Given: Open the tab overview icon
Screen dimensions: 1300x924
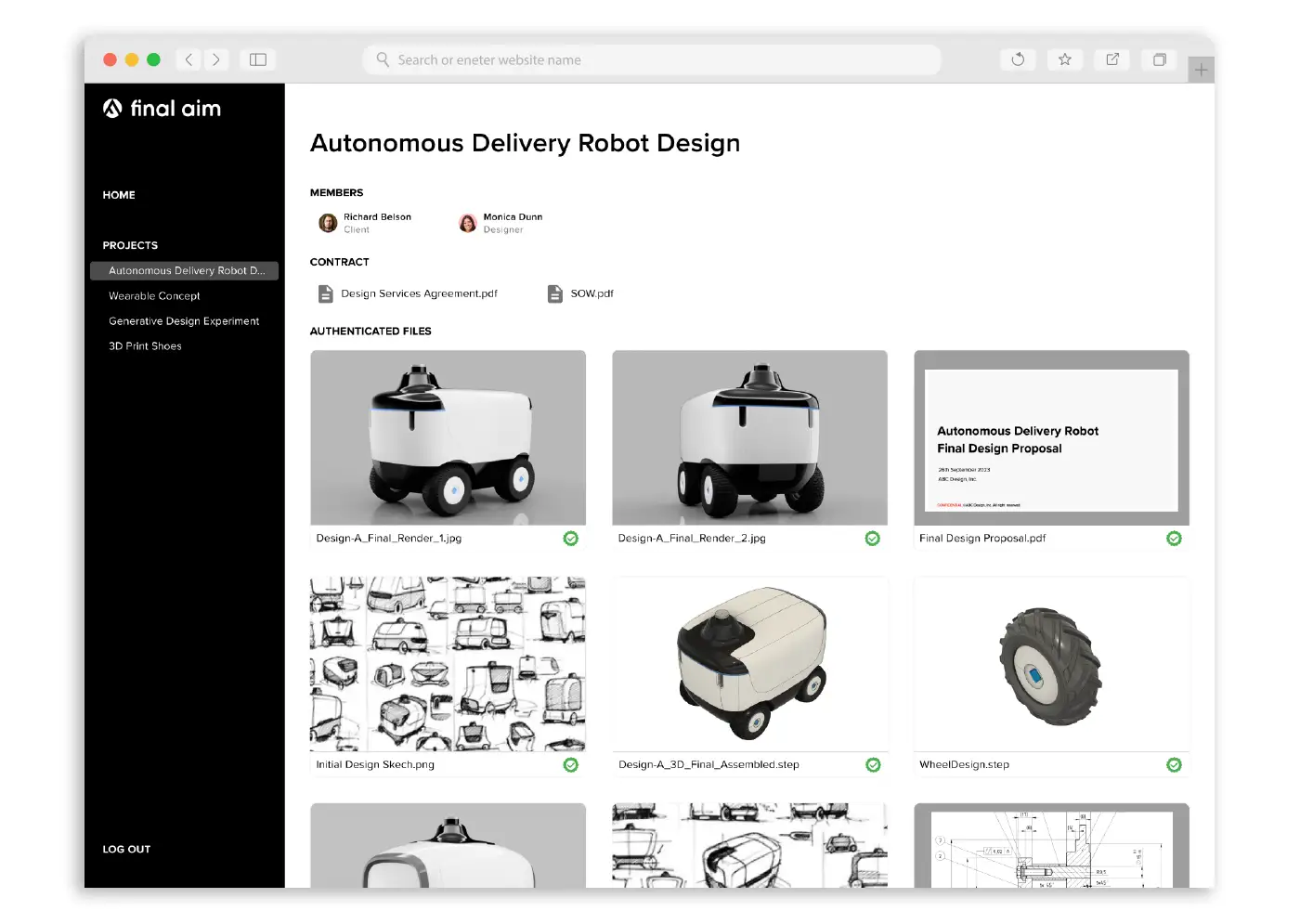Looking at the screenshot, I should [1160, 59].
